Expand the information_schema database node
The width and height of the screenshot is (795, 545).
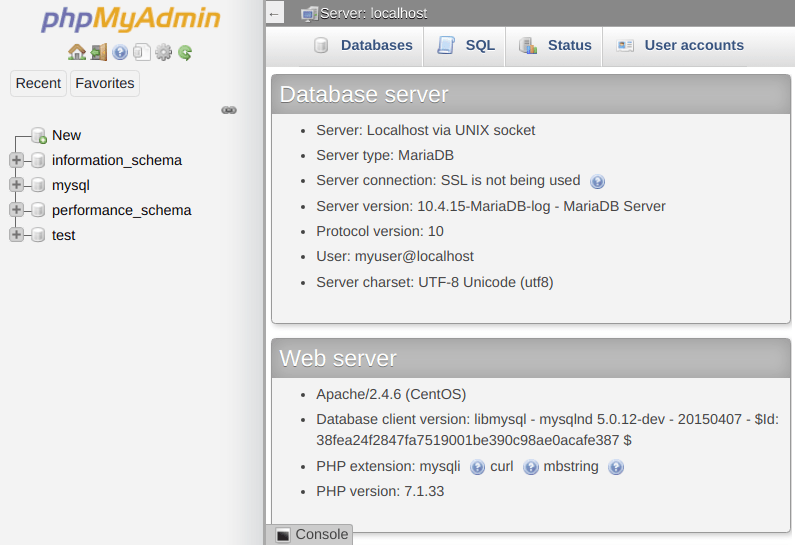pos(16,160)
